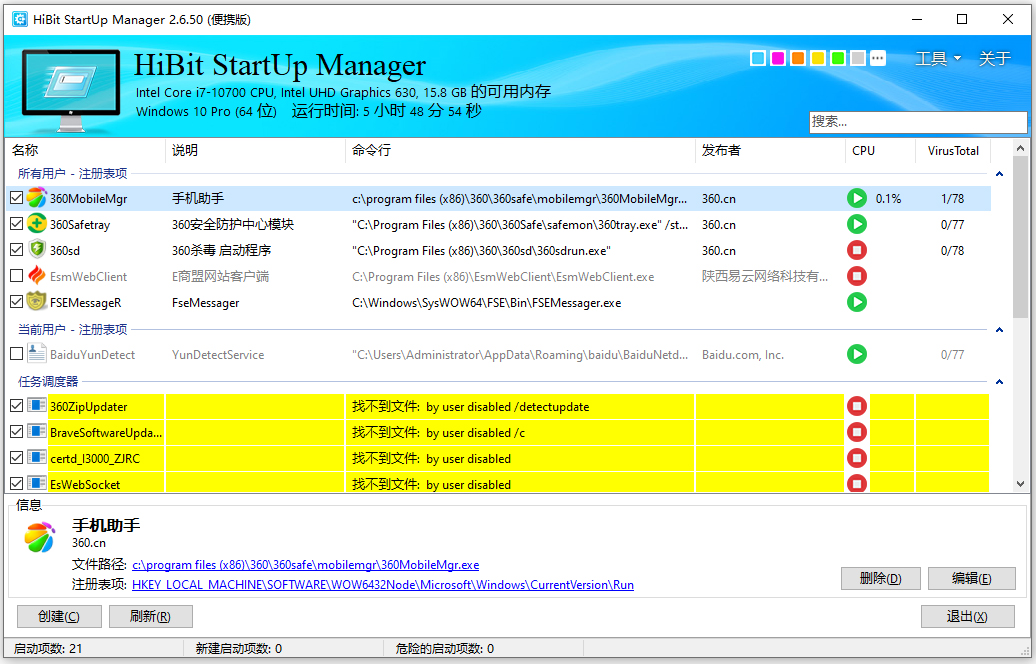Uncheck the 360Safetray startup entry

pyautogui.click(x=17, y=223)
